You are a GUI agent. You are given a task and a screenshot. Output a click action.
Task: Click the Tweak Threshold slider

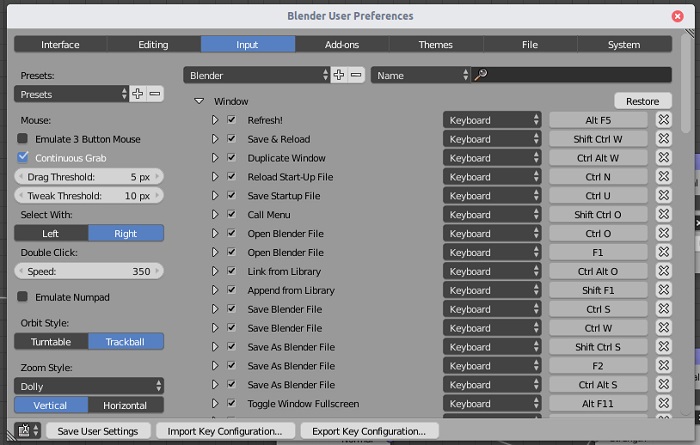coord(89,195)
